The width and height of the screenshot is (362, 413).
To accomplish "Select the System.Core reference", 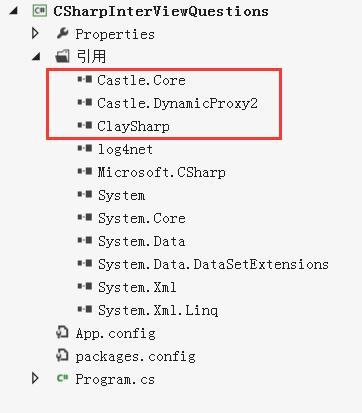I will tap(142, 218).
